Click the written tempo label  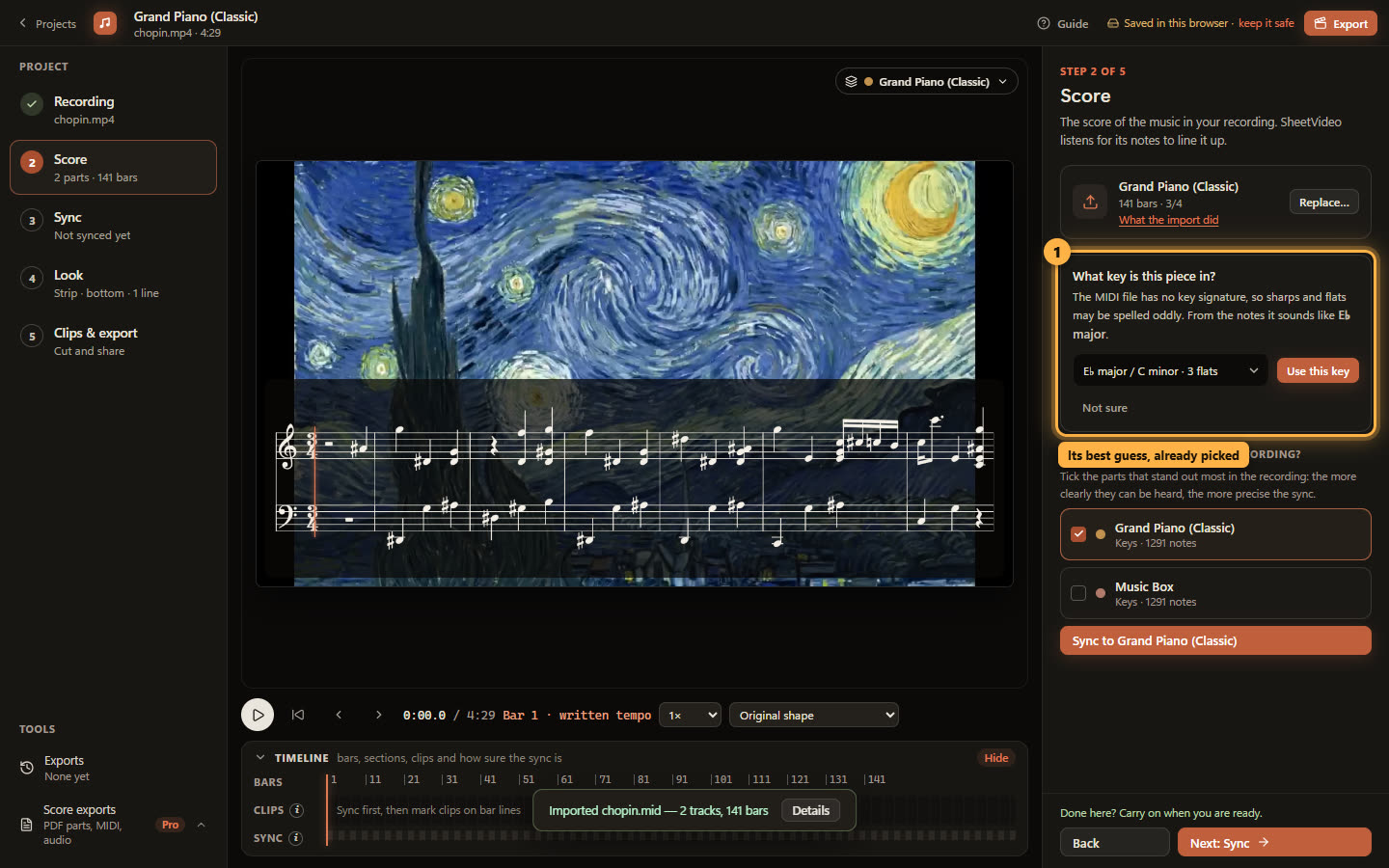(605, 716)
